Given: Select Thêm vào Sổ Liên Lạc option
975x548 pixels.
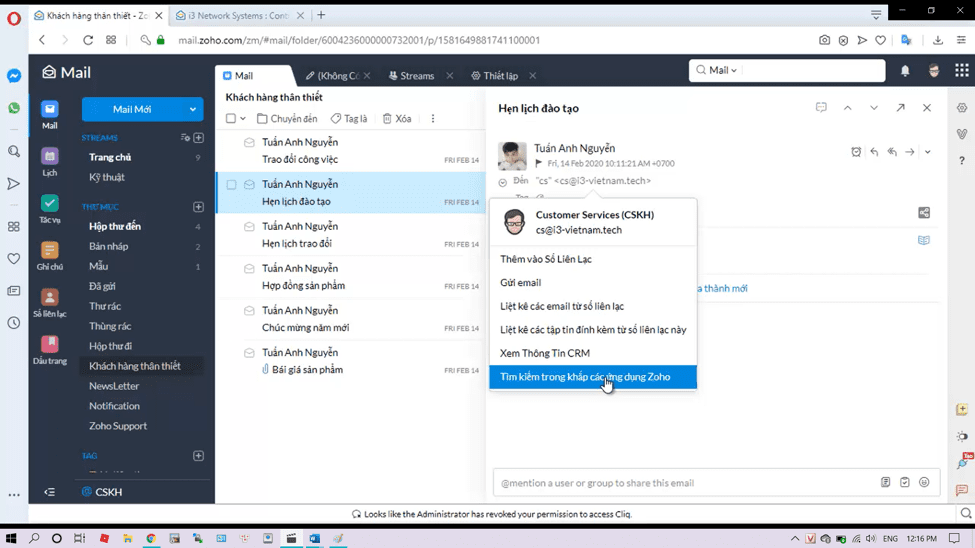Looking at the screenshot, I should click(x=546, y=259).
